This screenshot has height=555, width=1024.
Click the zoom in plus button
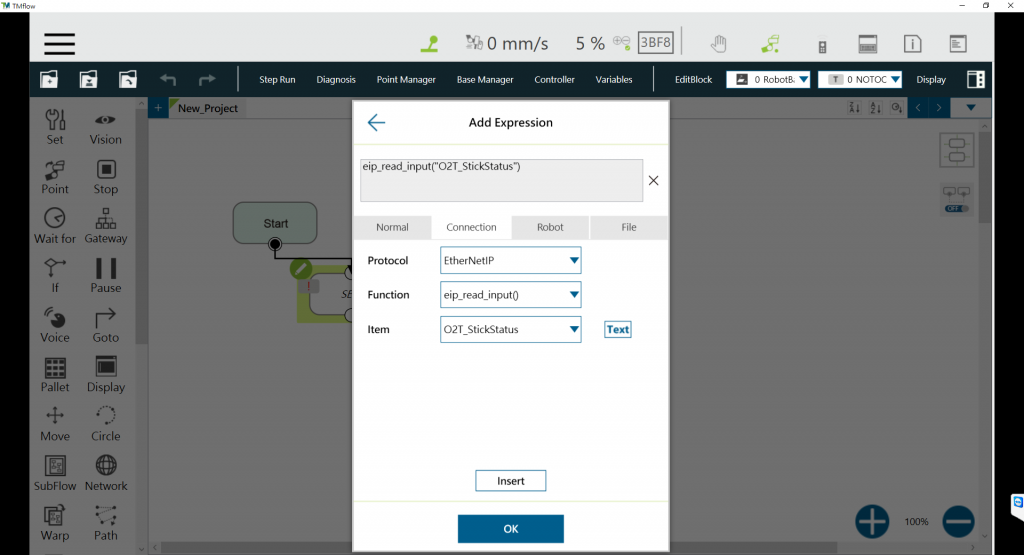(872, 521)
